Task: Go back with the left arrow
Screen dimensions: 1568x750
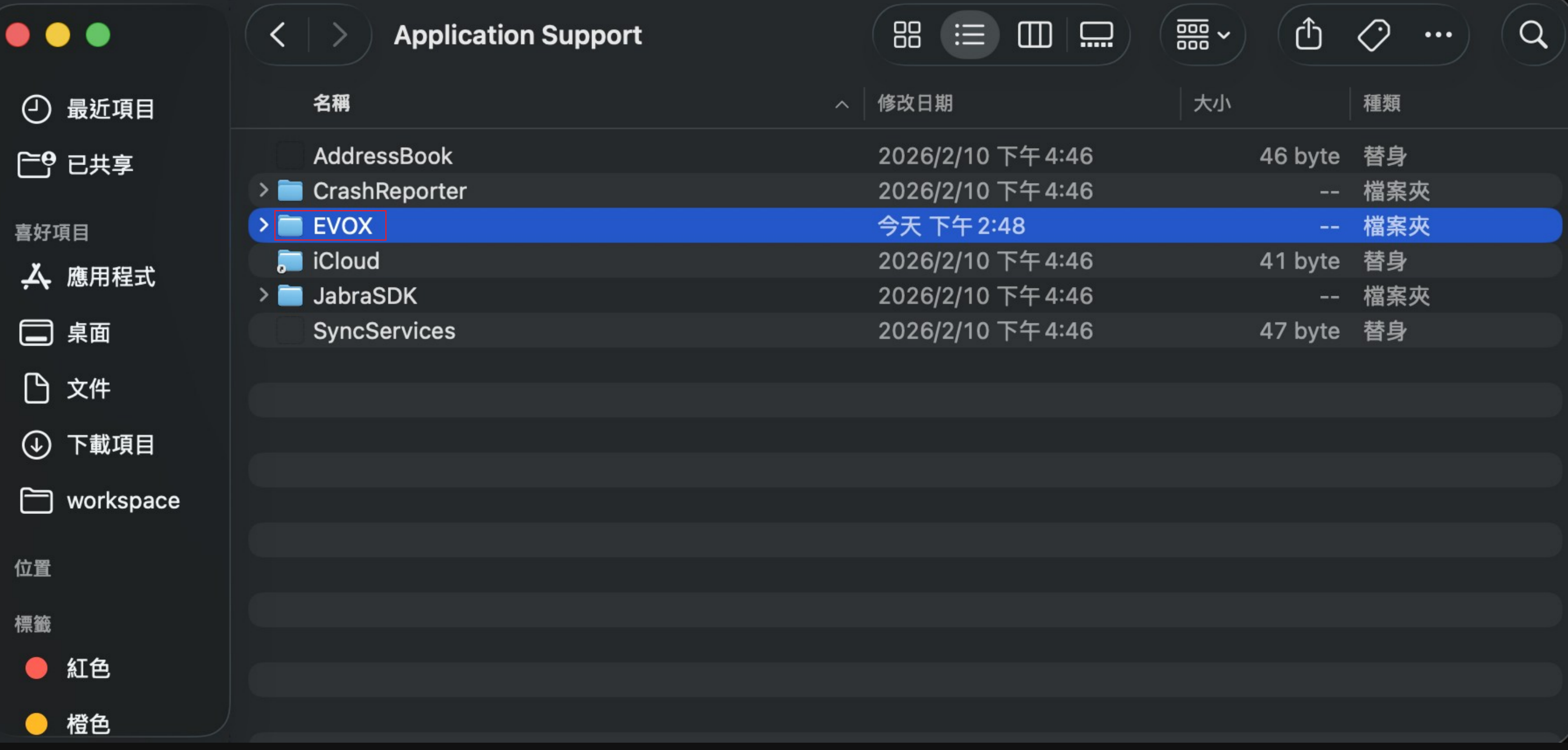Action: (x=278, y=35)
